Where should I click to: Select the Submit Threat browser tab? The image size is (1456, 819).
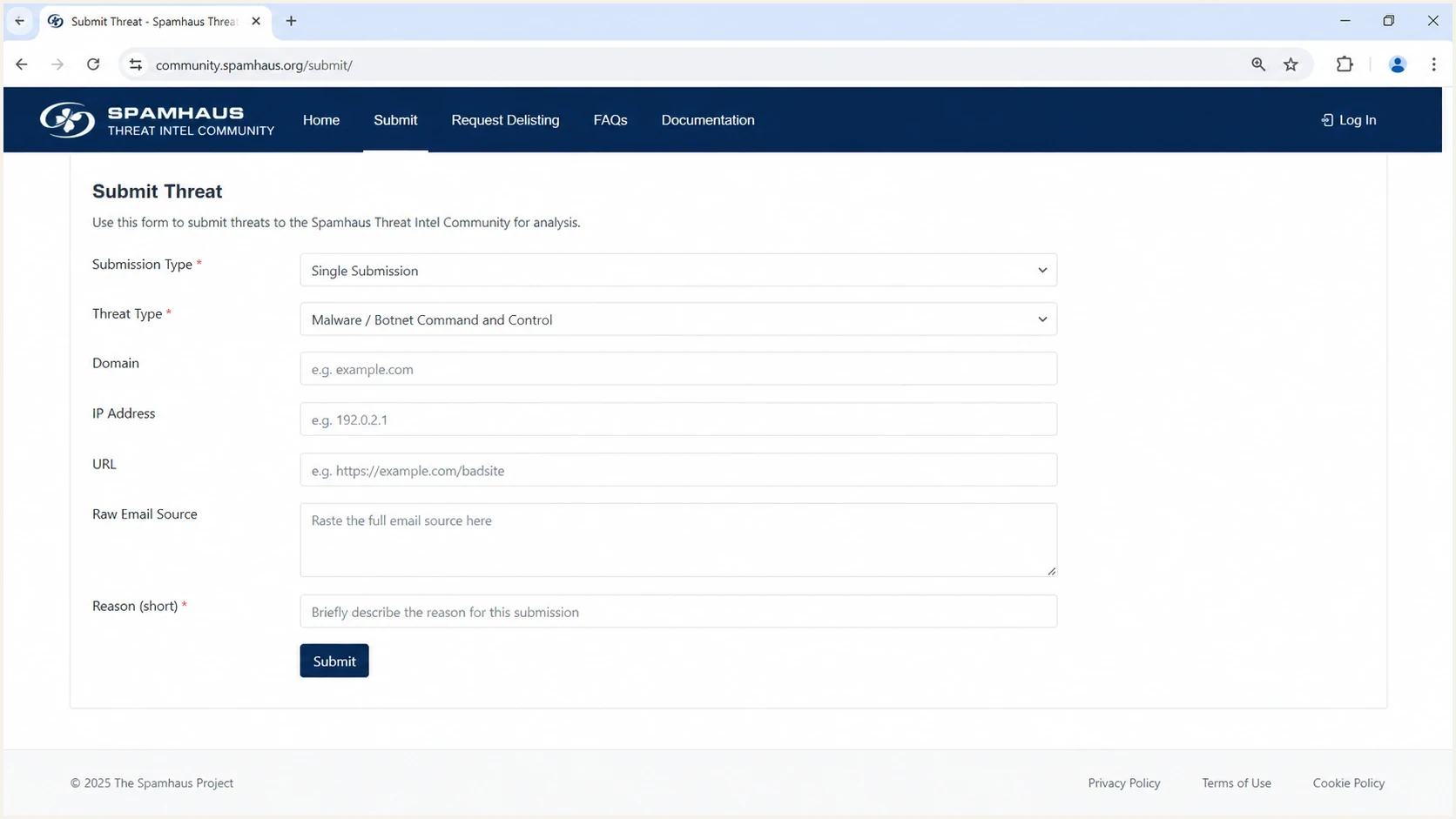tap(155, 21)
